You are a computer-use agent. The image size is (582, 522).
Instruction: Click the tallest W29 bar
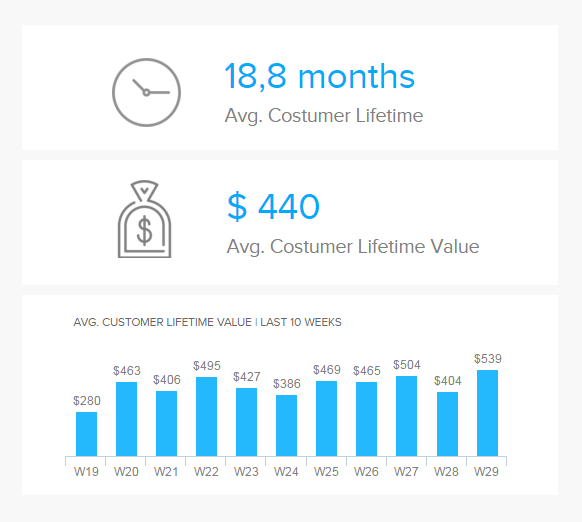[488, 413]
